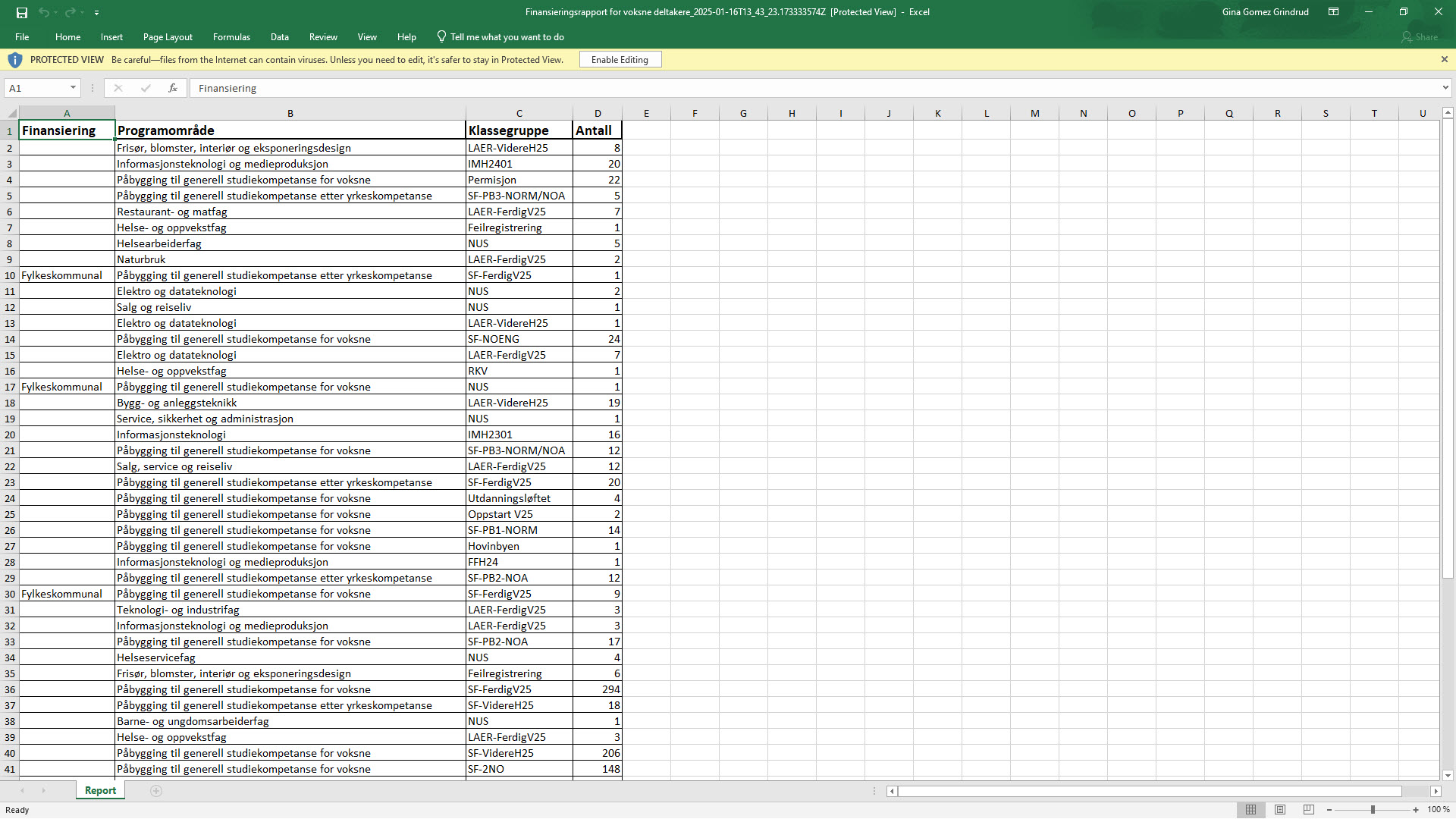Open the Help tab

coord(406,37)
